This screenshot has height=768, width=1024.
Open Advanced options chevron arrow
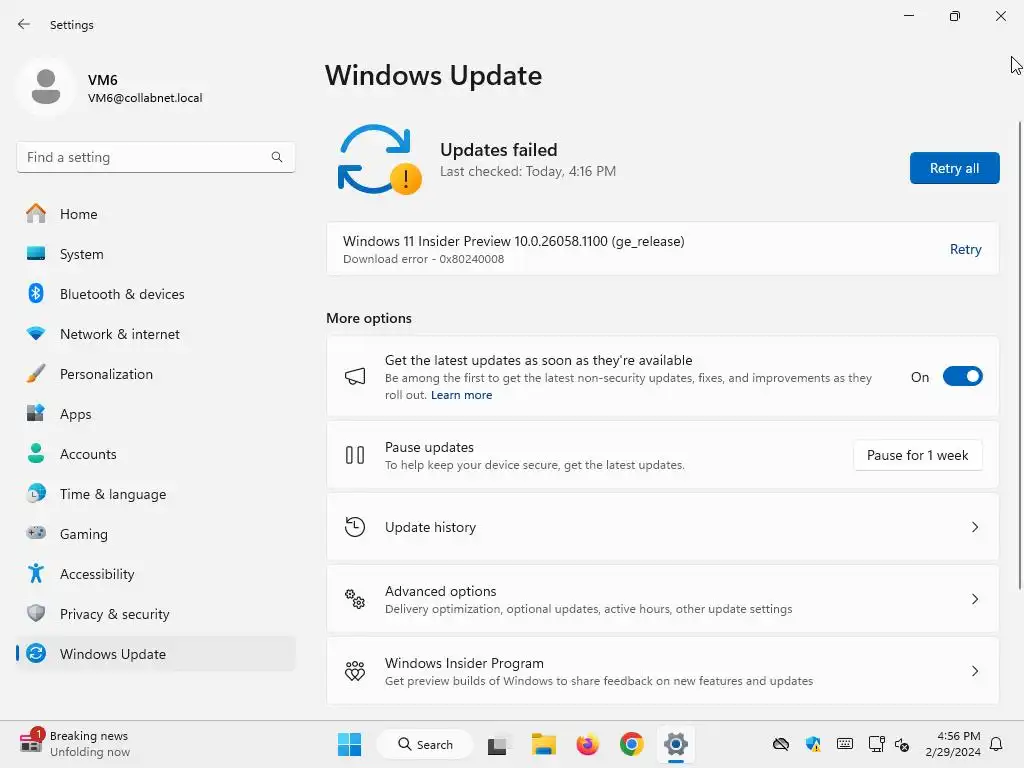point(975,599)
